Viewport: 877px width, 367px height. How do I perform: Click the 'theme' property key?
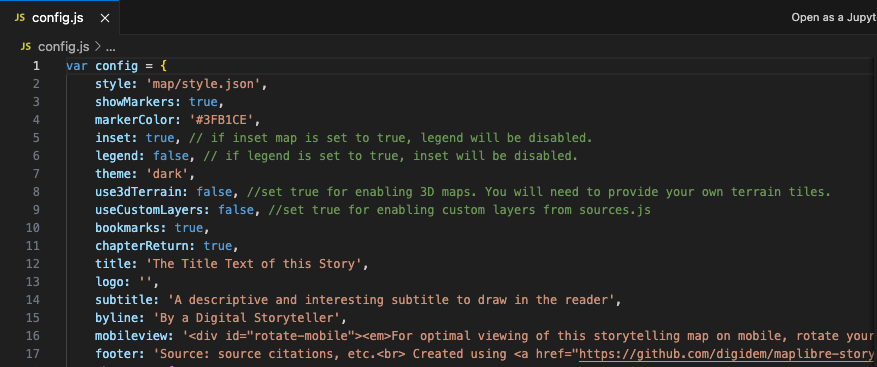(x=114, y=174)
